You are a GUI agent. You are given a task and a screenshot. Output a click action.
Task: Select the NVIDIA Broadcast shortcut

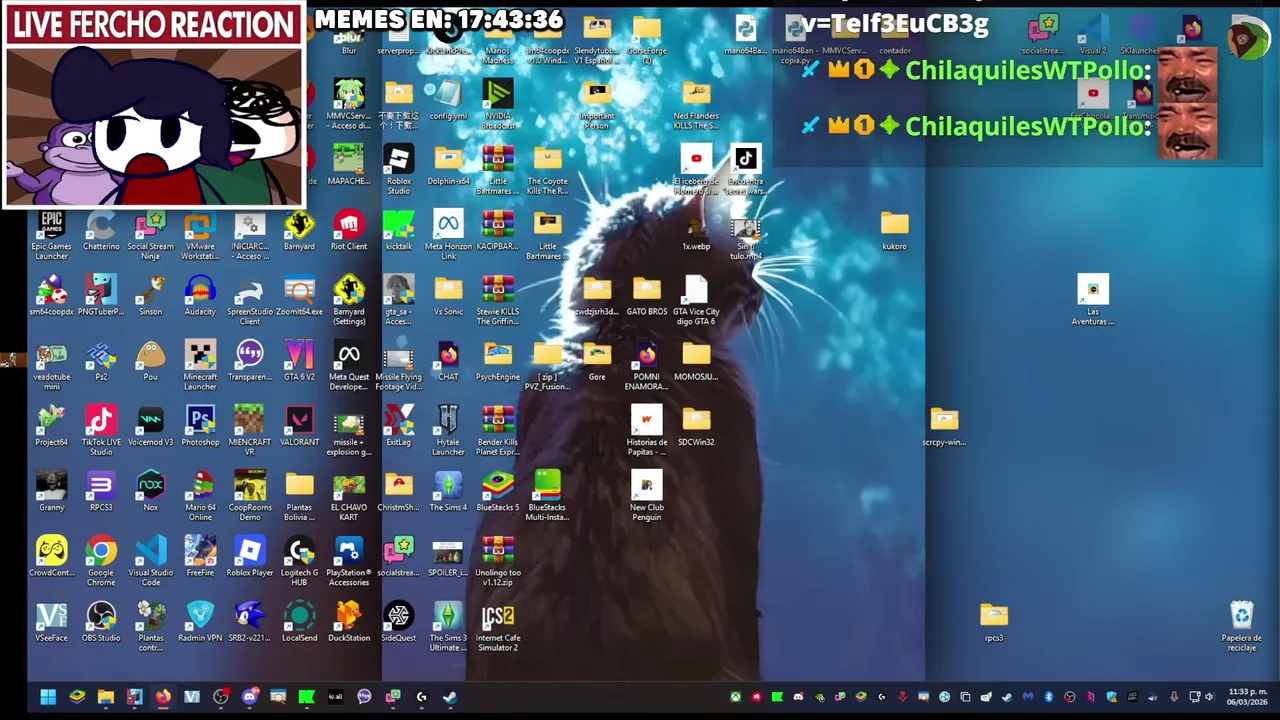pyautogui.click(x=498, y=105)
